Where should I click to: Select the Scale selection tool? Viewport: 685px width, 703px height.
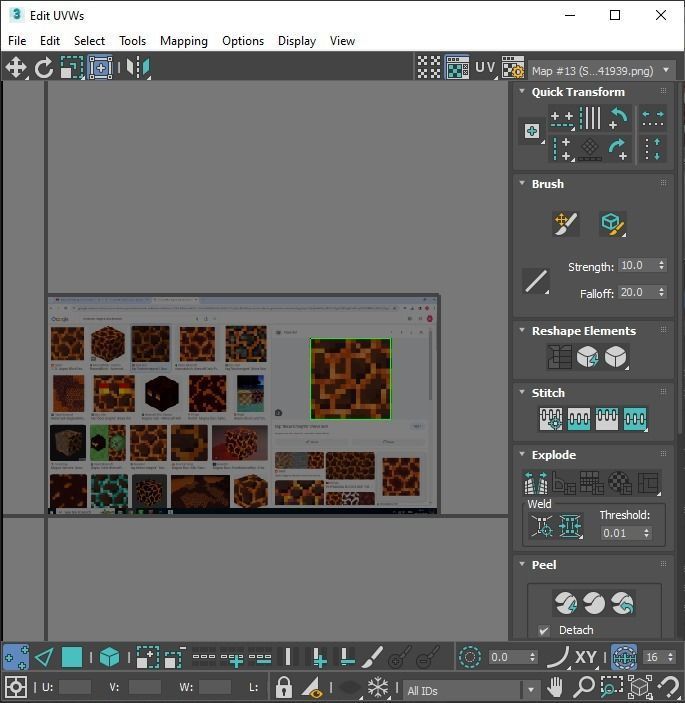[x=72, y=68]
